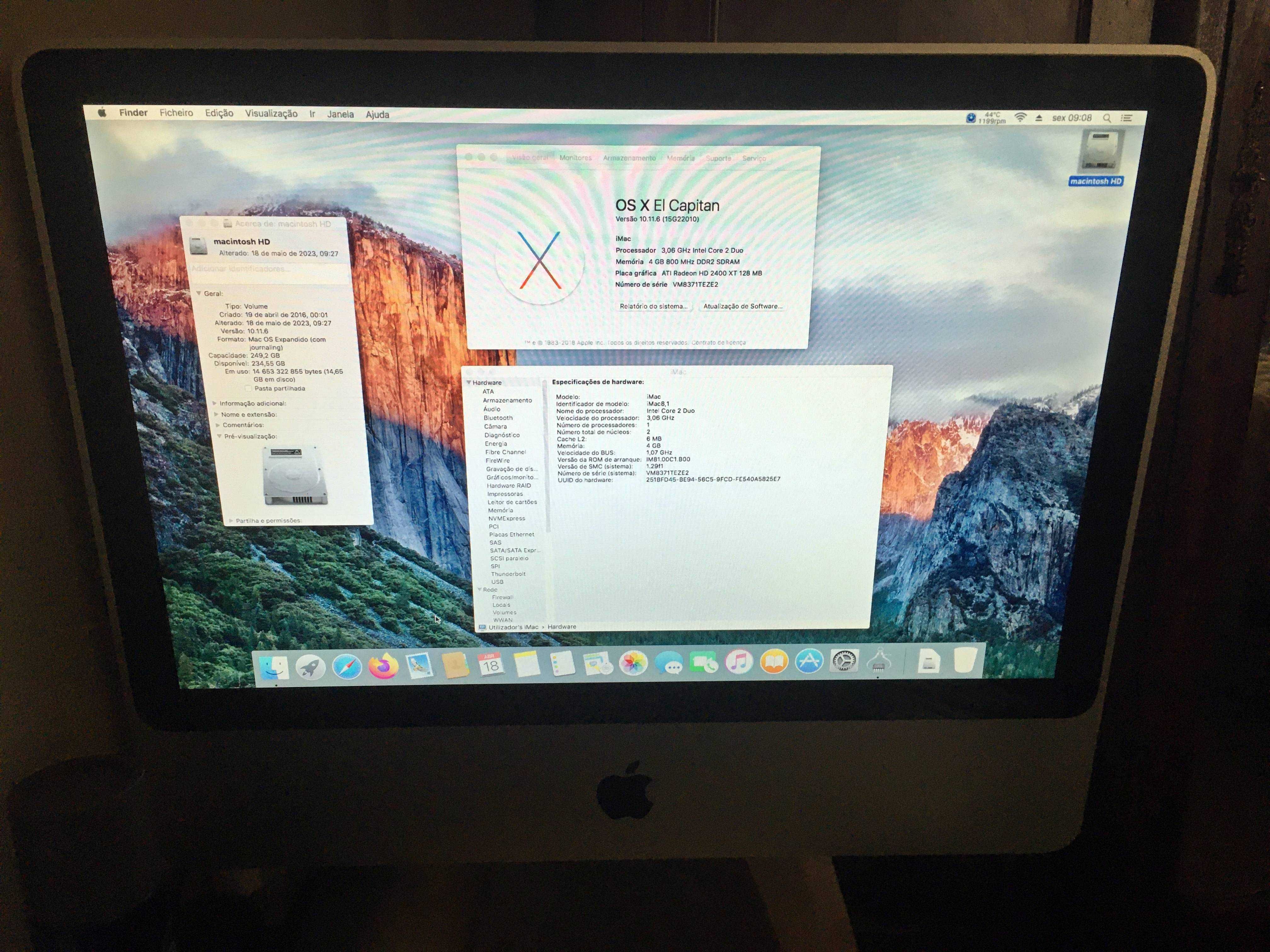1270x952 pixels.
Task: Expand Informação adicional section
Action: point(214,403)
